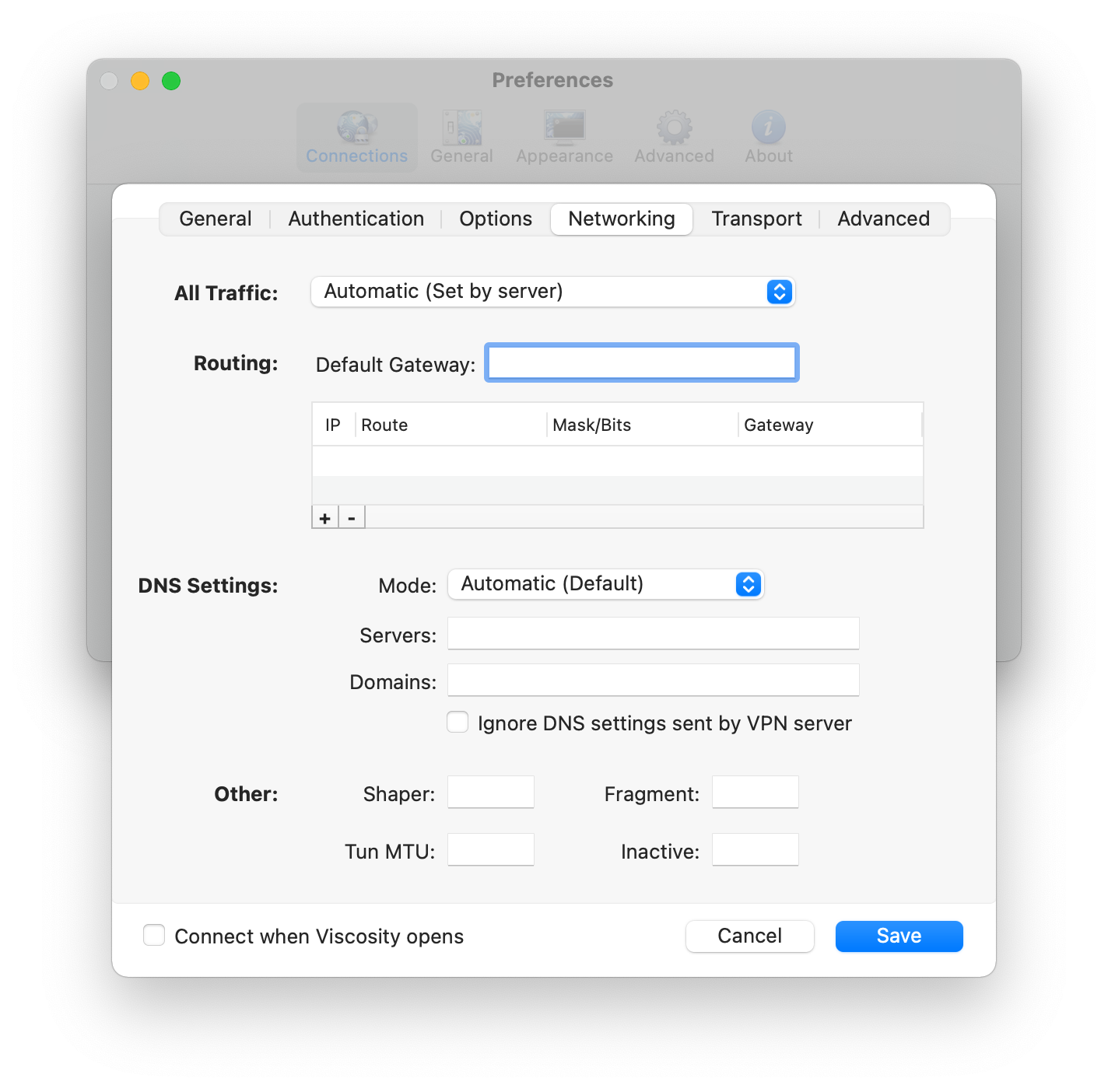Switch to the Authentication tab
The height and width of the screenshot is (1092, 1108).
pyautogui.click(x=356, y=219)
